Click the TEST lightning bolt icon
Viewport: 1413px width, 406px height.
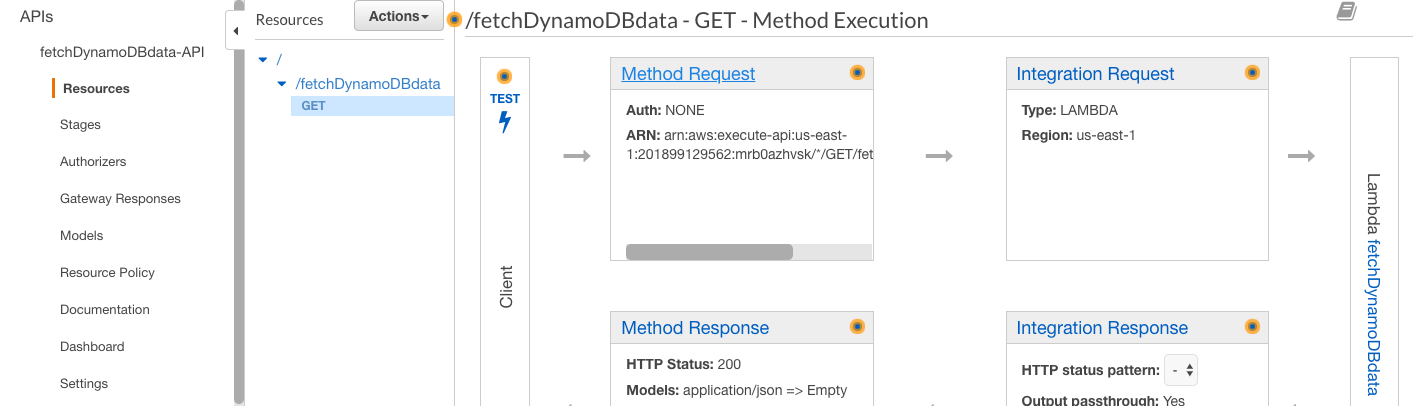pos(504,122)
